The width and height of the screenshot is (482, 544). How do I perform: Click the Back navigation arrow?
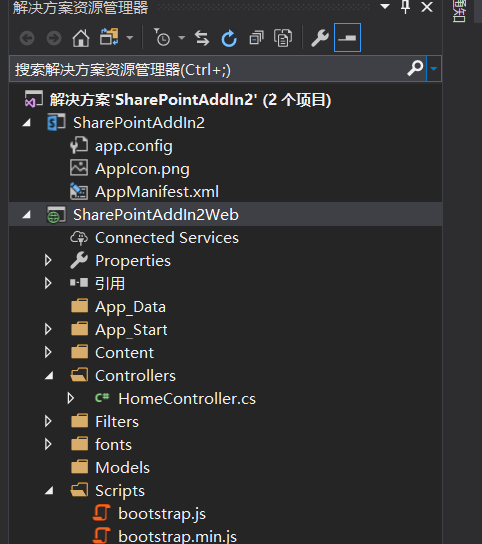pyautogui.click(x=27, y=38)
